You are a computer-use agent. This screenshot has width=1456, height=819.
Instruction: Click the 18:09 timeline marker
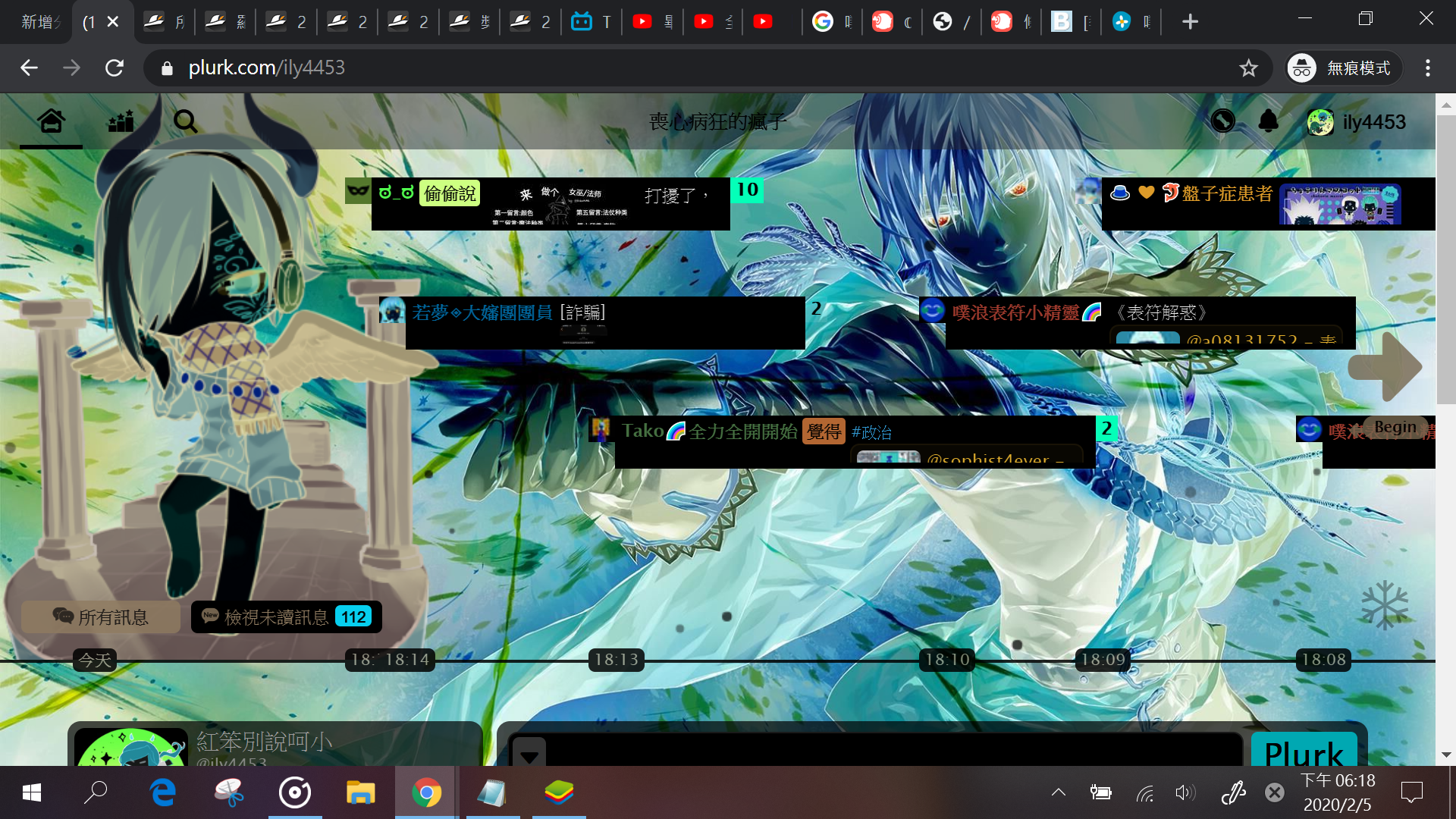1103,660
